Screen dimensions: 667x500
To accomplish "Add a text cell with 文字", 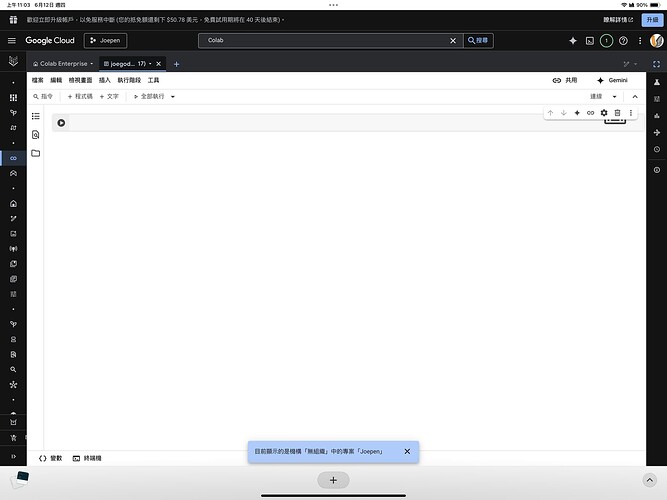I will pos(109,97).
